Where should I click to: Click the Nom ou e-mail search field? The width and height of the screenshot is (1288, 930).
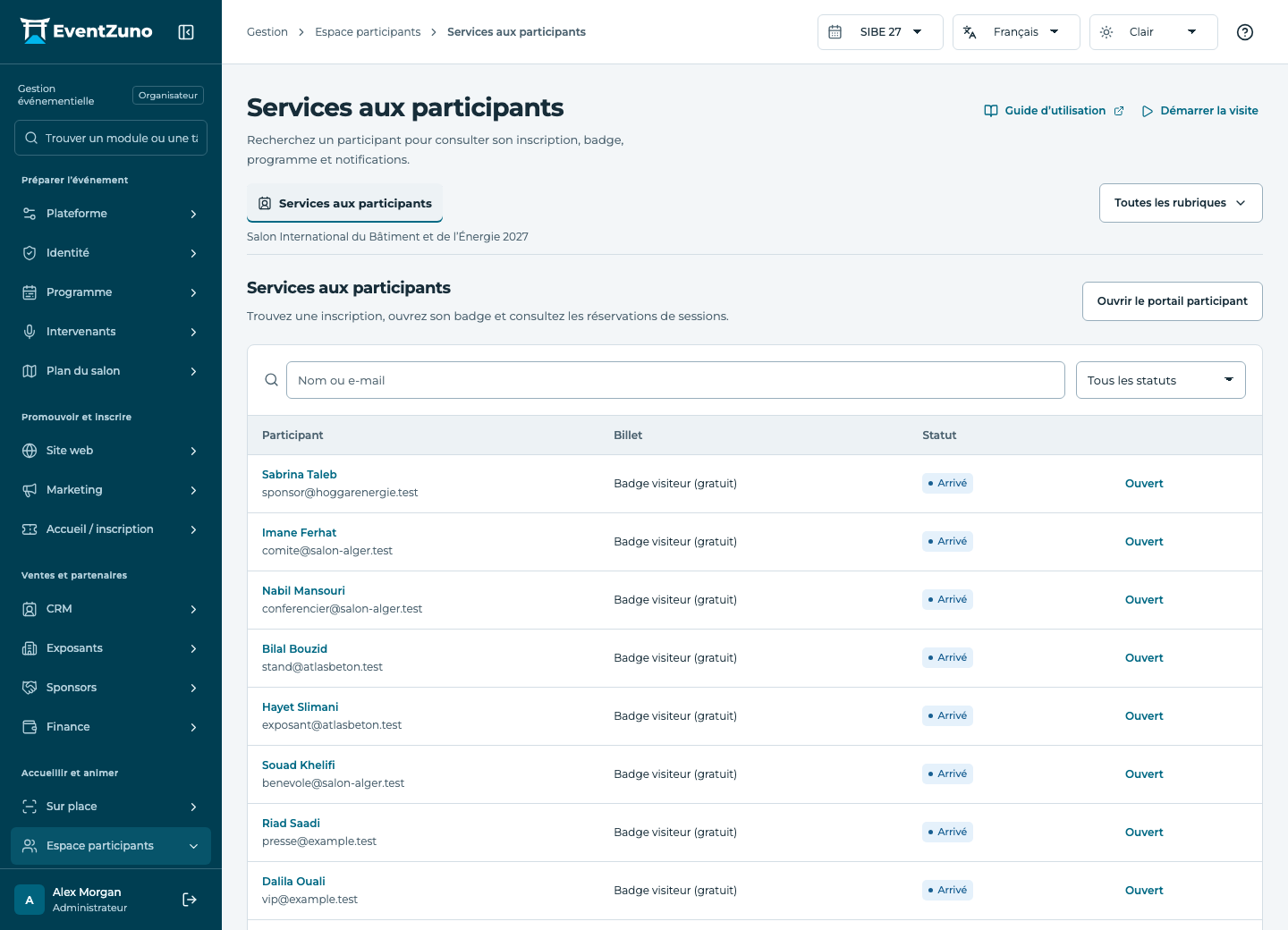pyautogui.click(x=675, y=380)
